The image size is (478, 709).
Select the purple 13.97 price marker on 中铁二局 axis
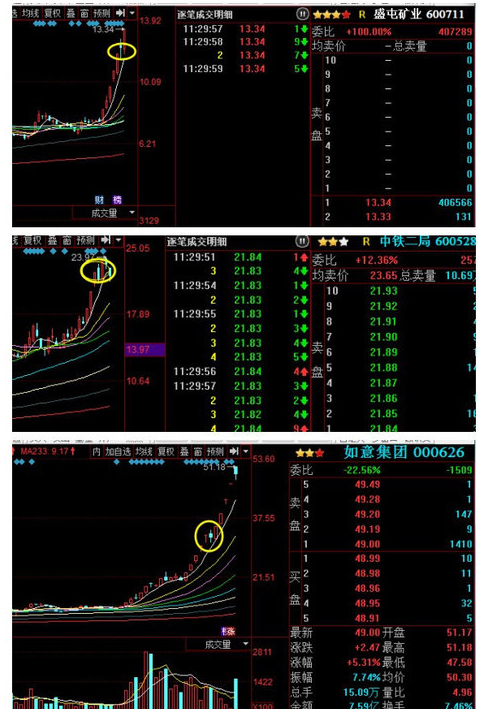click(x=145, y=349)
